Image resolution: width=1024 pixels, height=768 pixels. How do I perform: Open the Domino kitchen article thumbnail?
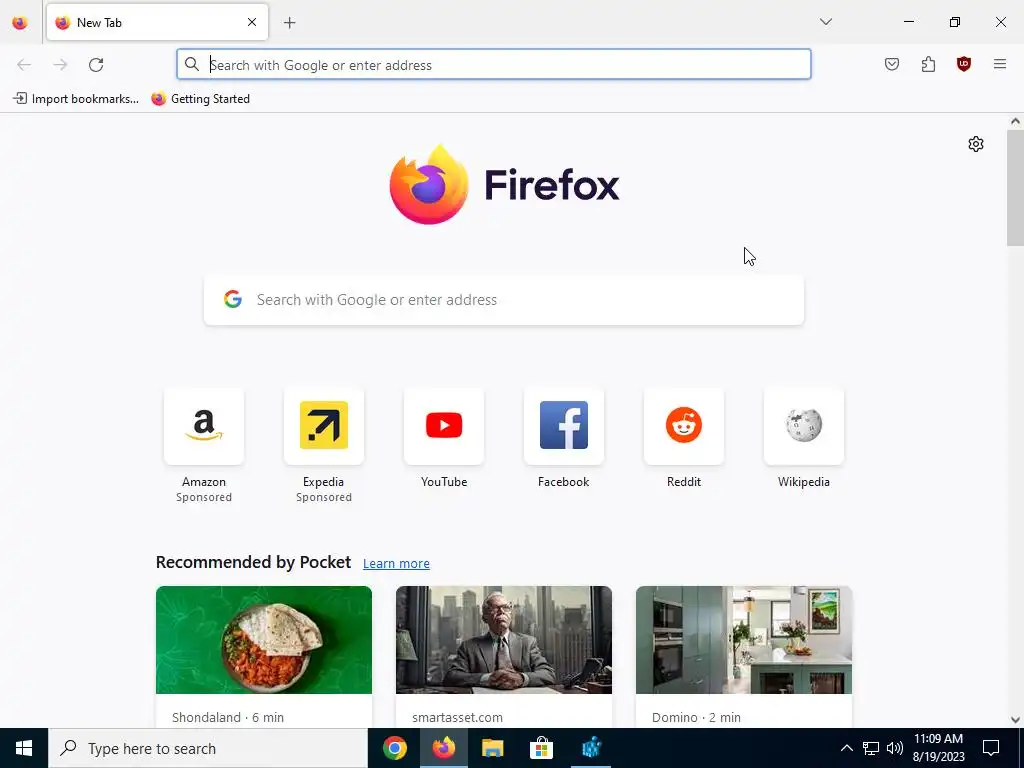[x=744, y=640]
